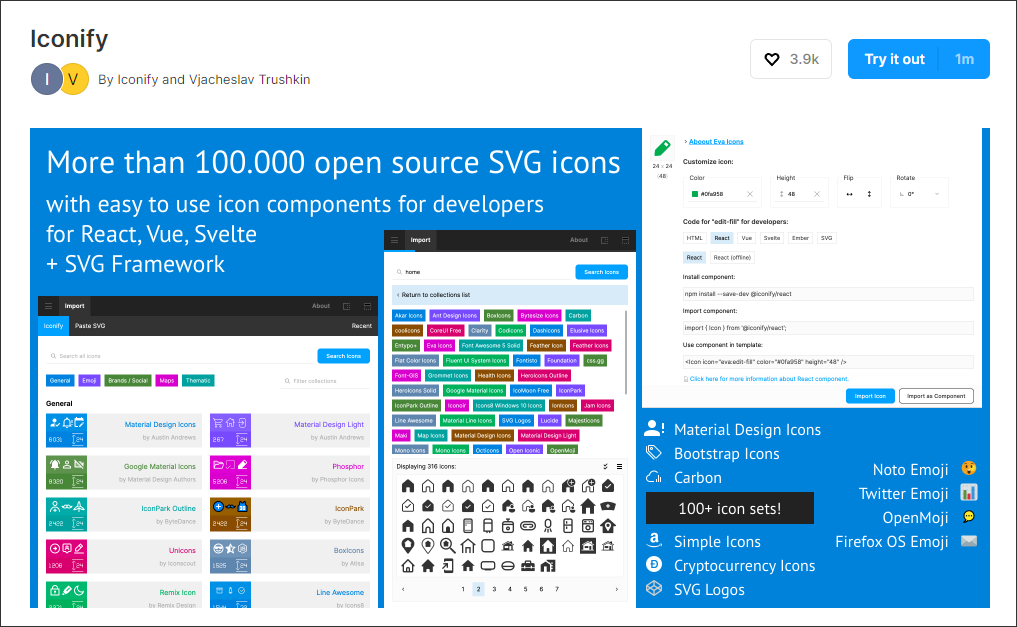Click the npm install command field
Image resolution: width=1017 pixels, height=627 pixels.
click(828, 294)
